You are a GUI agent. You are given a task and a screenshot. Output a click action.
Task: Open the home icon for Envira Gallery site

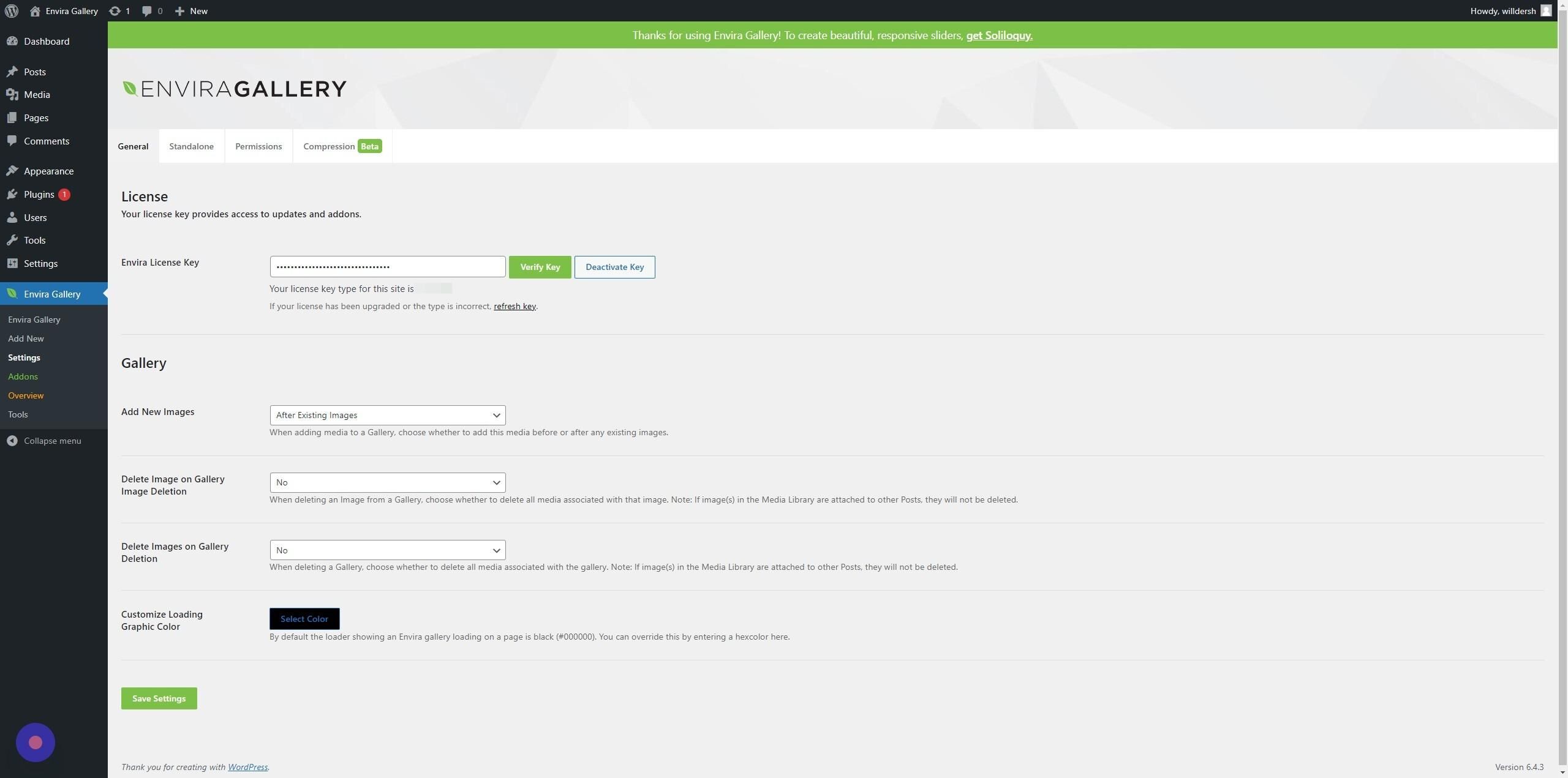tap(35, 11)
